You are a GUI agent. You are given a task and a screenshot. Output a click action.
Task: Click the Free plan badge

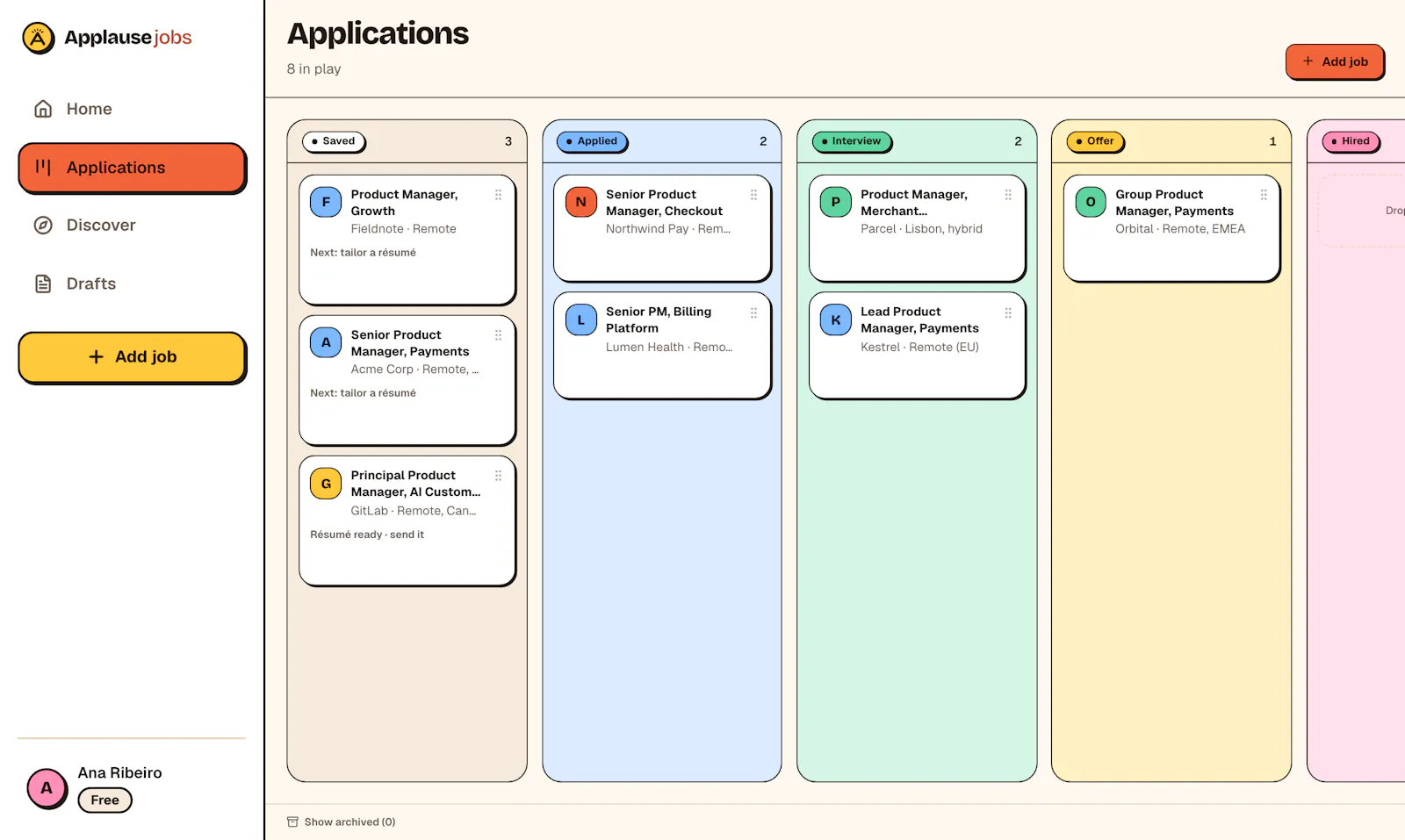point(104,801)
